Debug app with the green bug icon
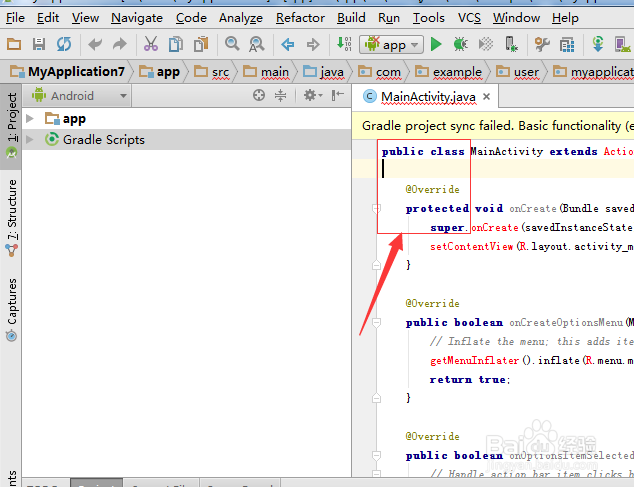The width and height of the screenshot is (634, 487). pyautogui.click(x=460, y=44)
